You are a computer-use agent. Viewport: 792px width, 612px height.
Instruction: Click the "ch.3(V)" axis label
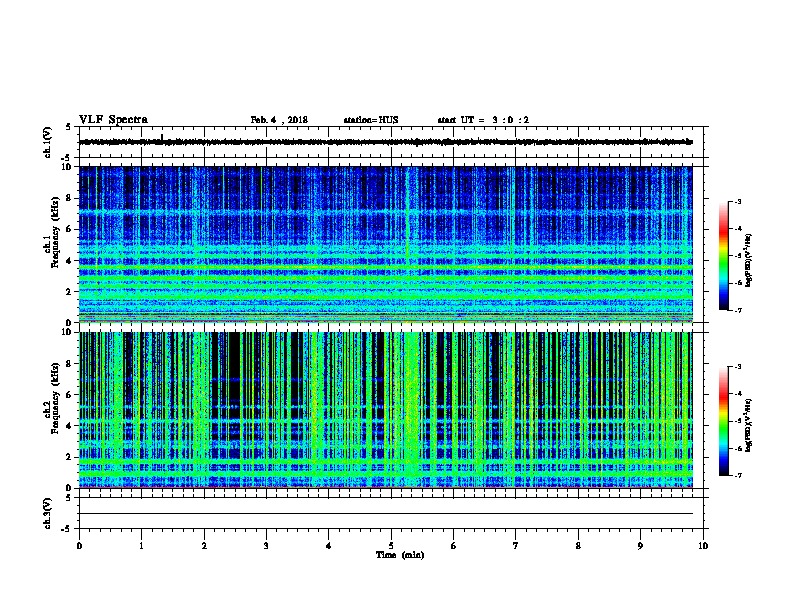pyautogui.click(x=48, y=513)
